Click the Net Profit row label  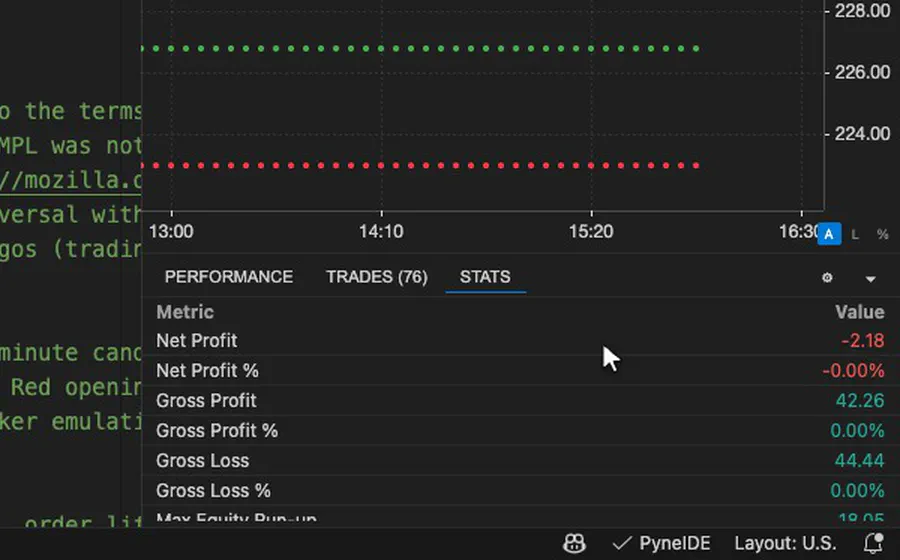(196, 341)
